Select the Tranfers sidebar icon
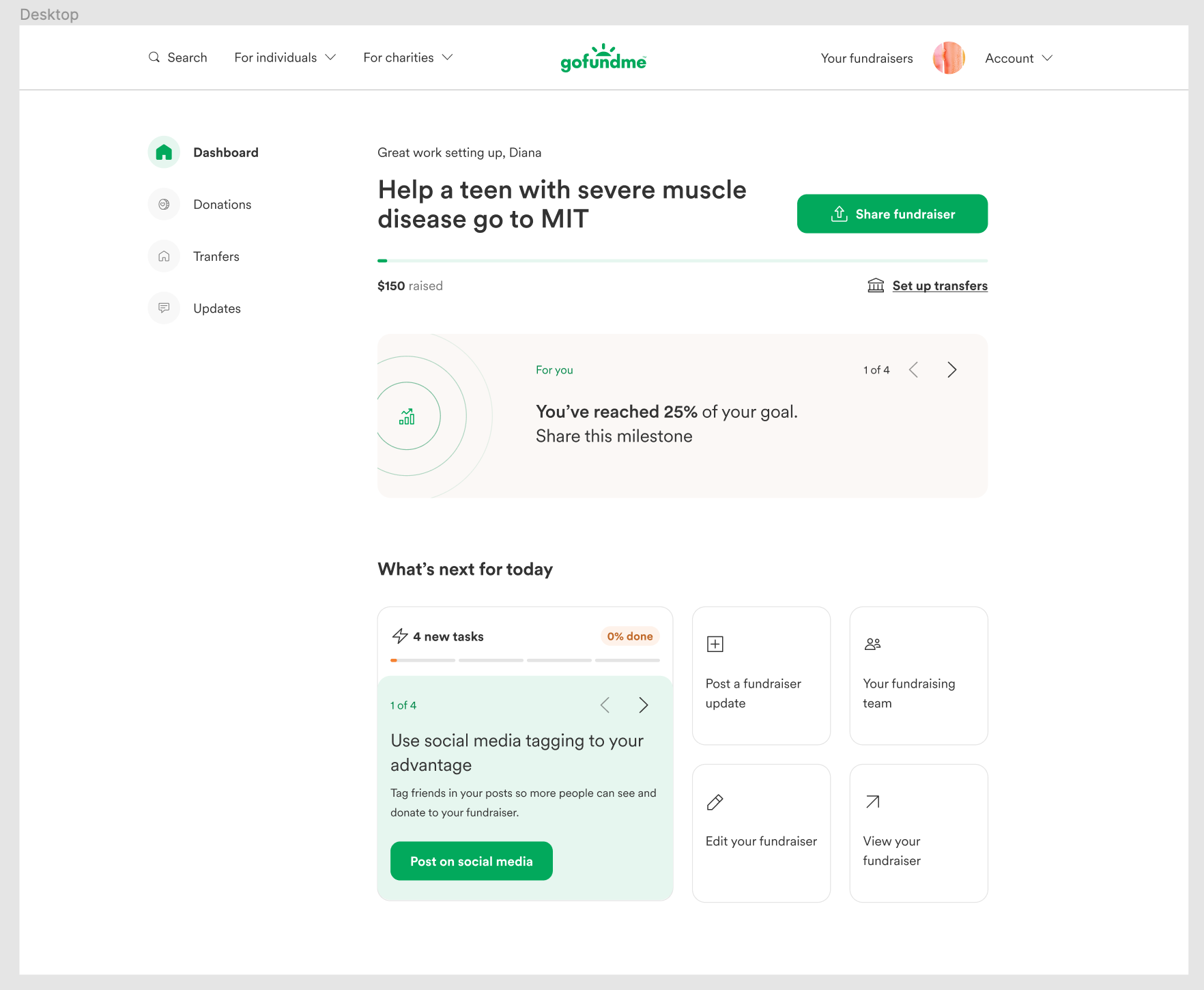This screenshot has height=990, width=1204. (x=164, y=256)
